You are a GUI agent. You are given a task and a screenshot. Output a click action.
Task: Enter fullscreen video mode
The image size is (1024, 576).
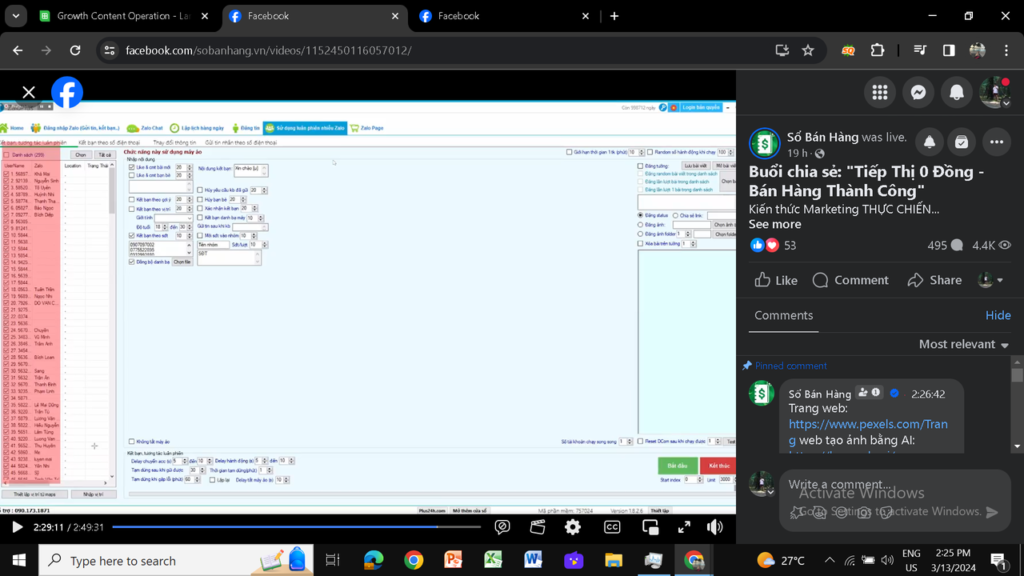tap(684, 527)
